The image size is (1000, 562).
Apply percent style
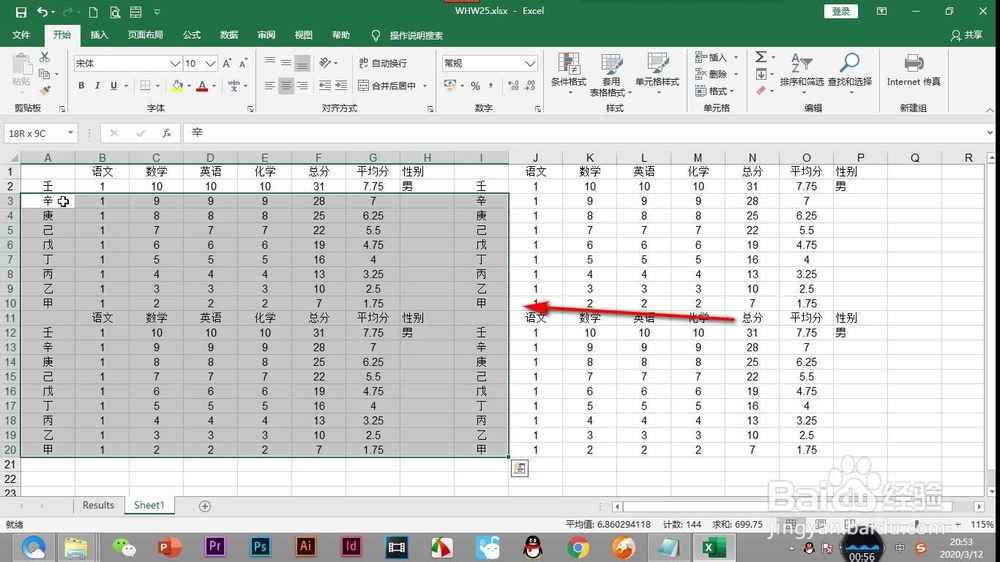(x=475, y=85)
